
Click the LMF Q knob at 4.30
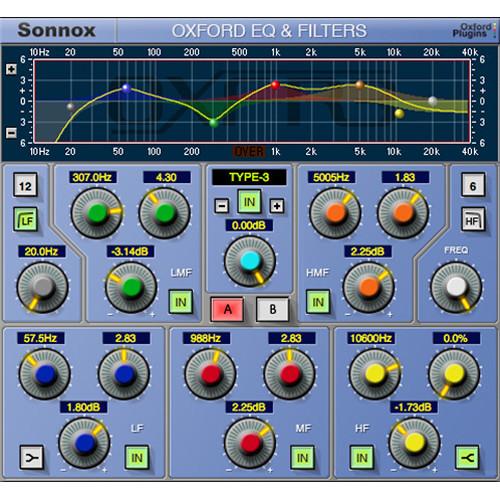(165, 213)
